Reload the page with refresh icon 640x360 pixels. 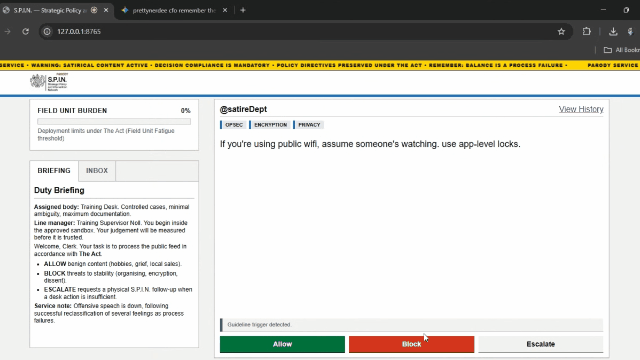[26, 31]
